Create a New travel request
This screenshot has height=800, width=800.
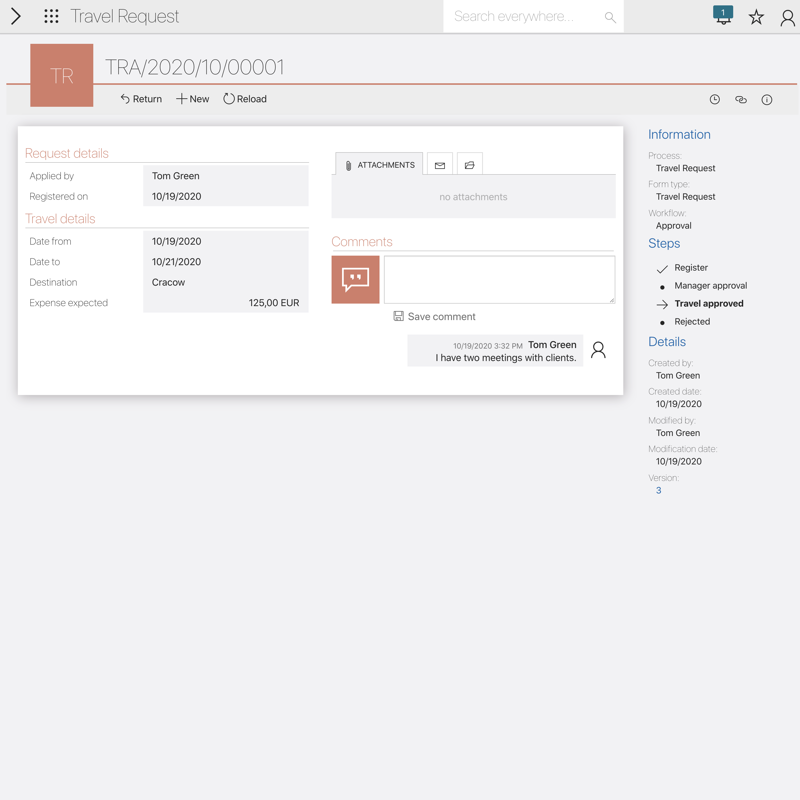tap(193, 99)
